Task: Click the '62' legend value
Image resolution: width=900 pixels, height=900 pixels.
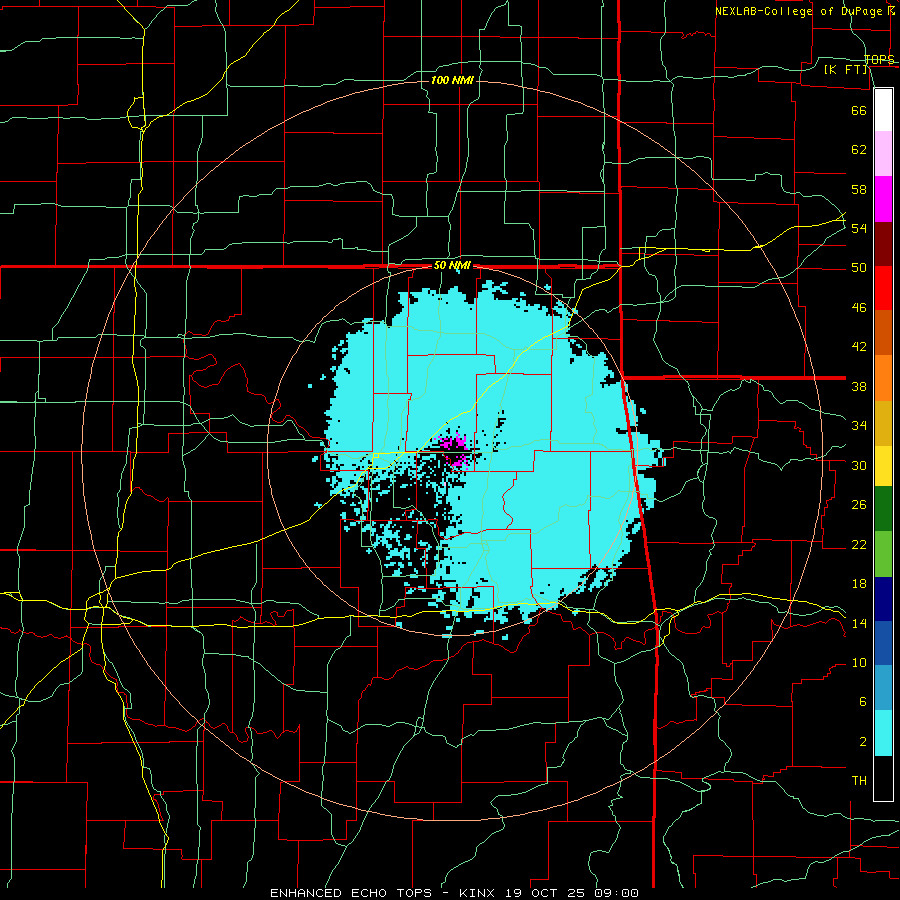Action: 859,150
